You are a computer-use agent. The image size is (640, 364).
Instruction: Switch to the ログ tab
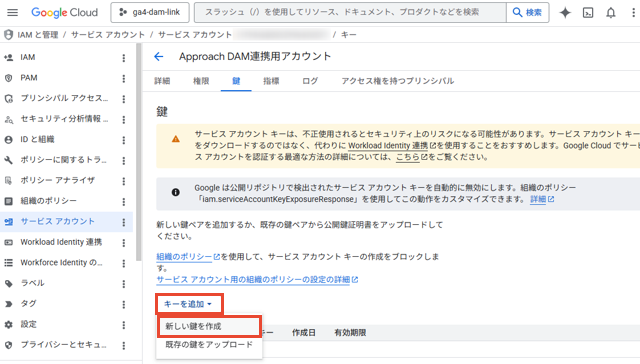(310, 81)
